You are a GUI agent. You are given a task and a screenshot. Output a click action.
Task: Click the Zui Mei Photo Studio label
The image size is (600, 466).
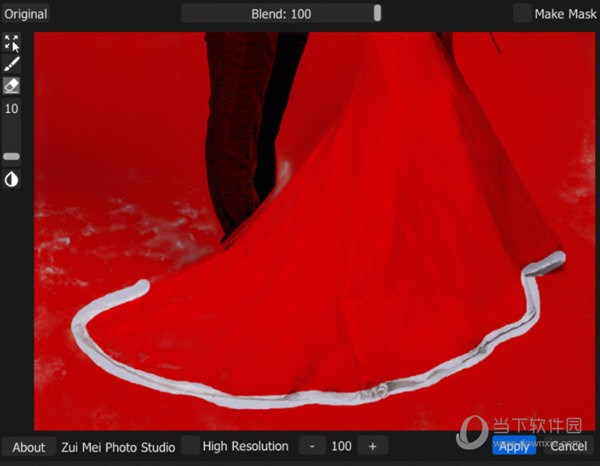(118, 447)
